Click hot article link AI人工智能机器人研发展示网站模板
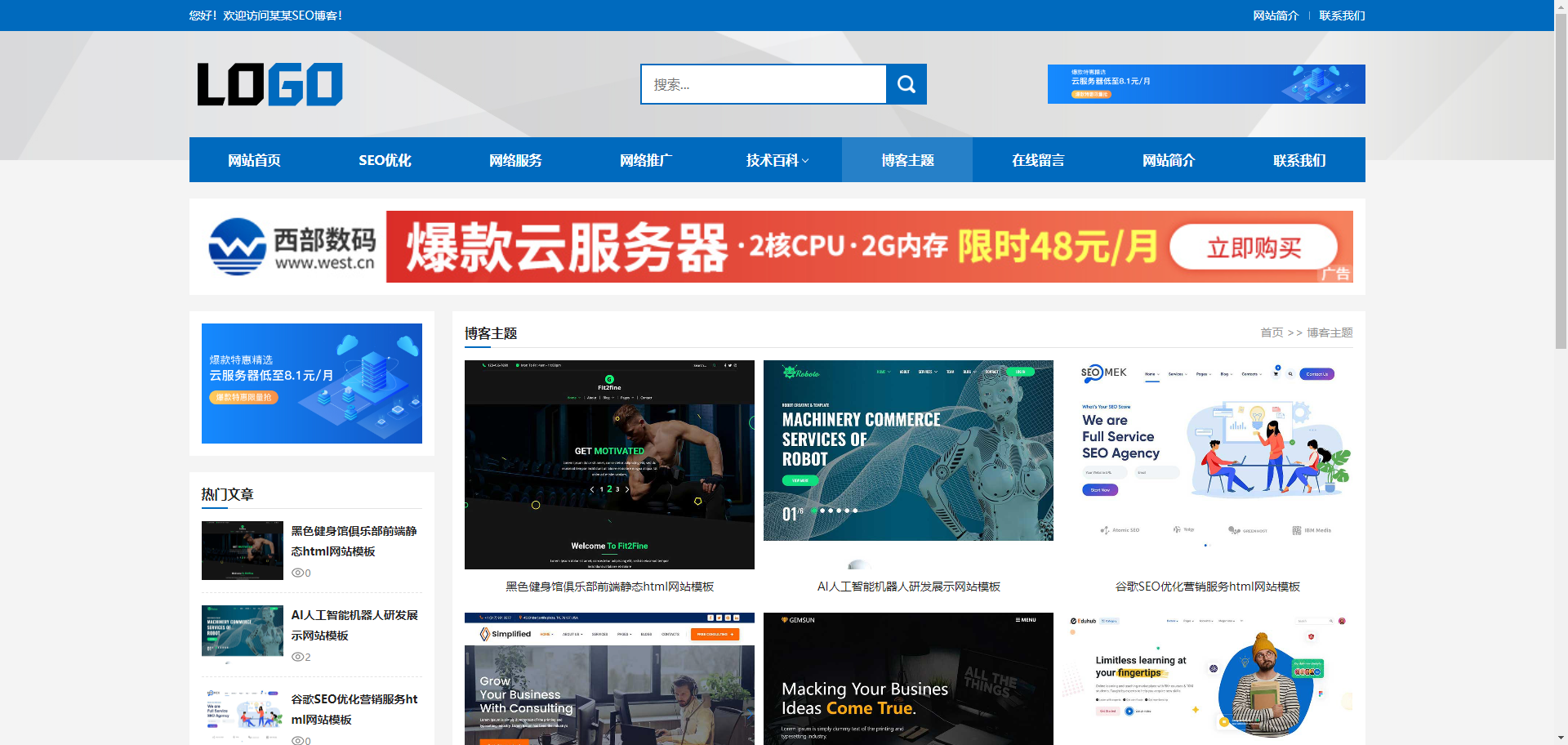This screenshot has width=1568, height=745. coord(354,625)
